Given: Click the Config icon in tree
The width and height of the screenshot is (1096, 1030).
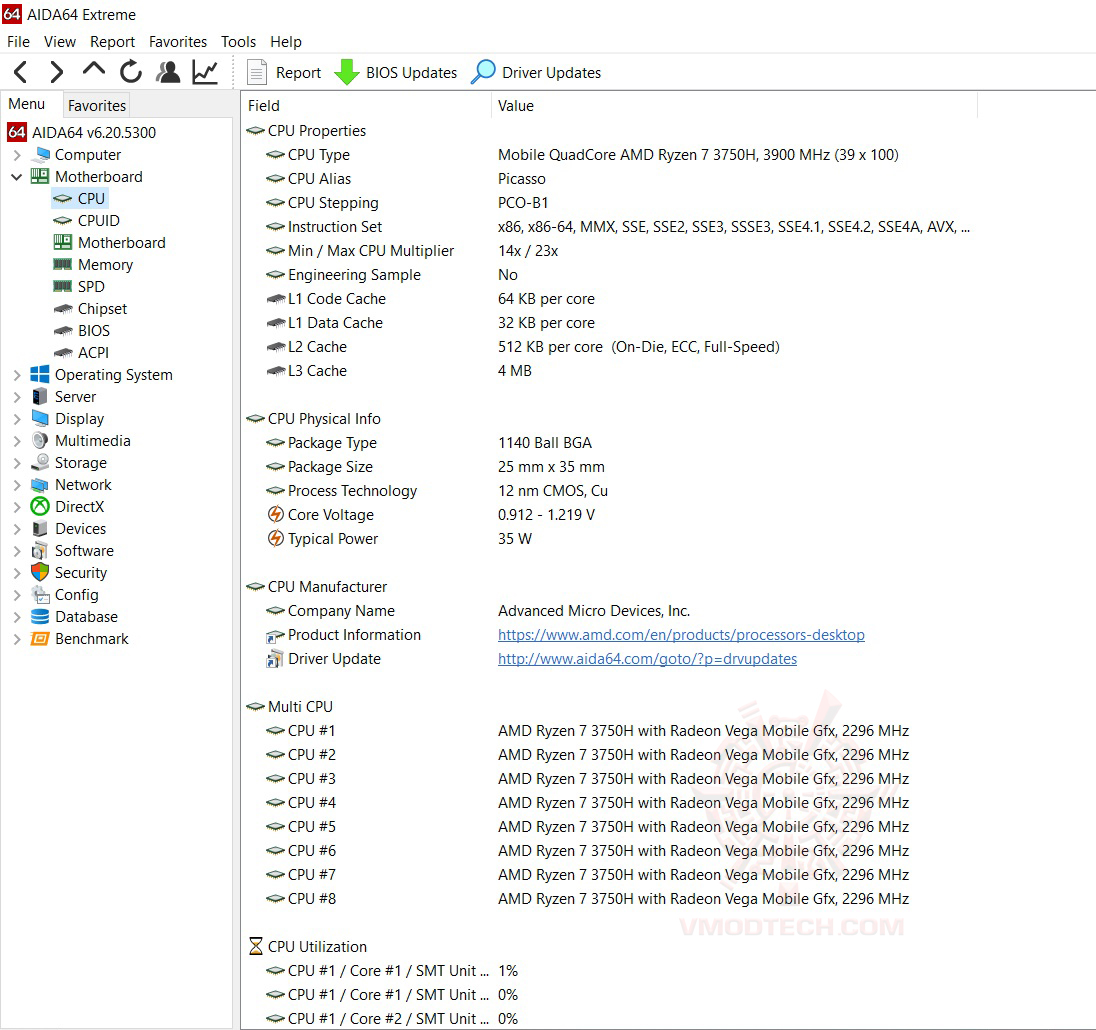Looking at the screenshot, I should point(41,595).
